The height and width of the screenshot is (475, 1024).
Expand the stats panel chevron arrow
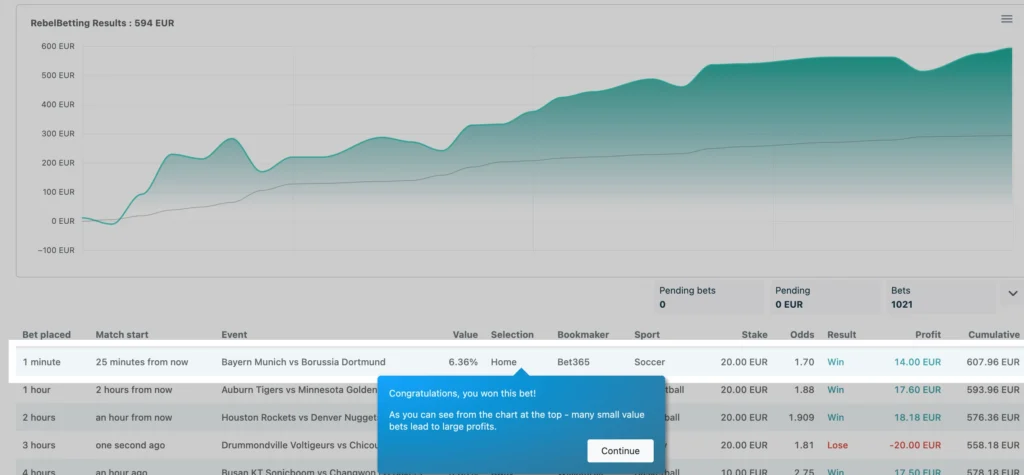[1013, 294]
